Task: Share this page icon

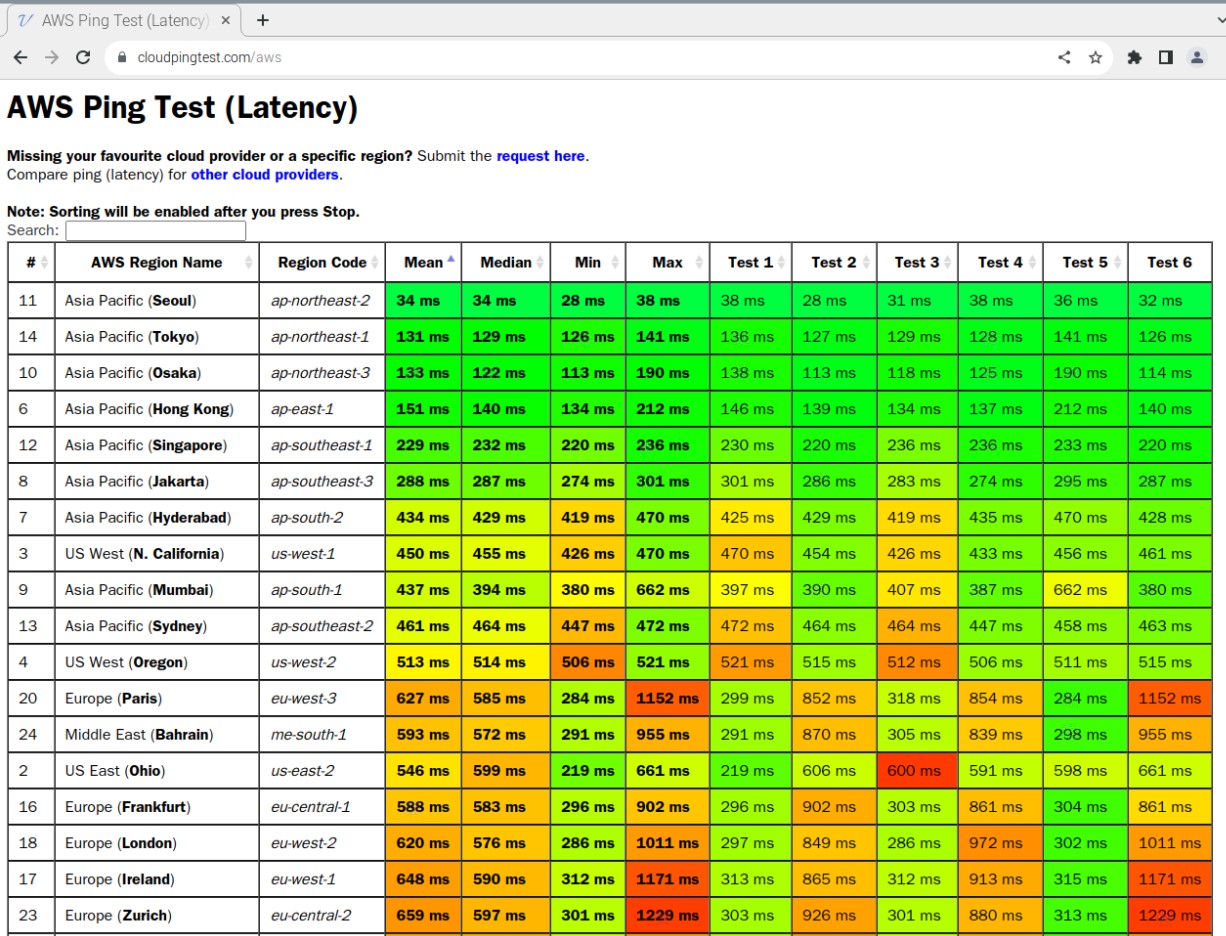Action: pos(1064,57)
